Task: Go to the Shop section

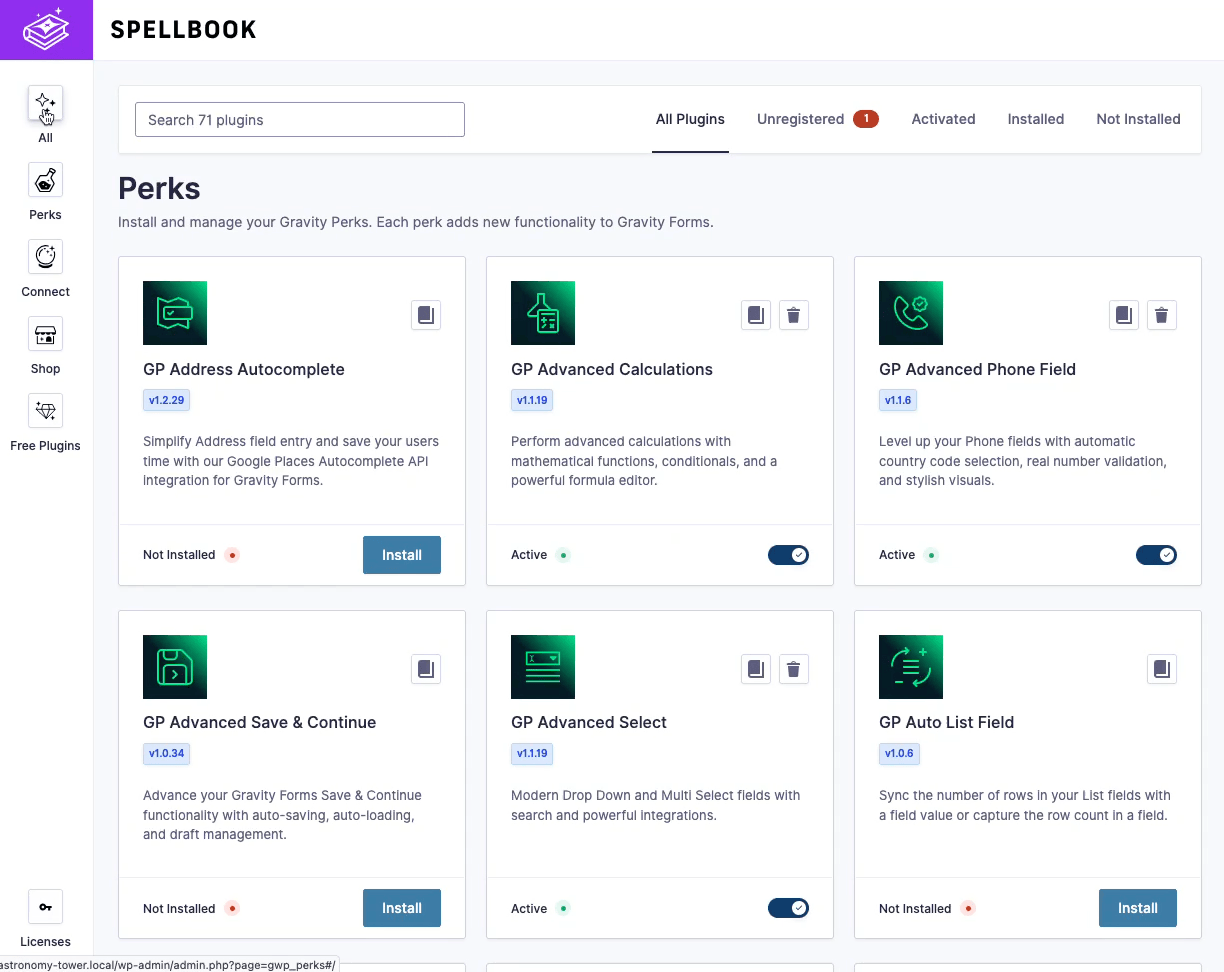Action: (46, 334)
